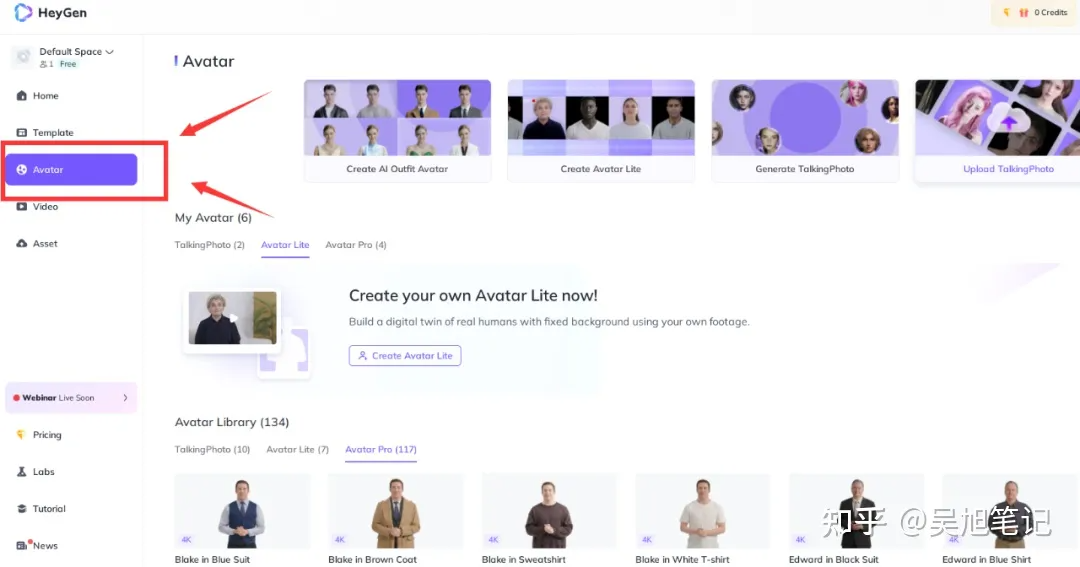Image resolution: width=1080 pixels, height=567 pixels.
Task: Click the Create AI Outfit Avatar card
Action: coord(397,130)
